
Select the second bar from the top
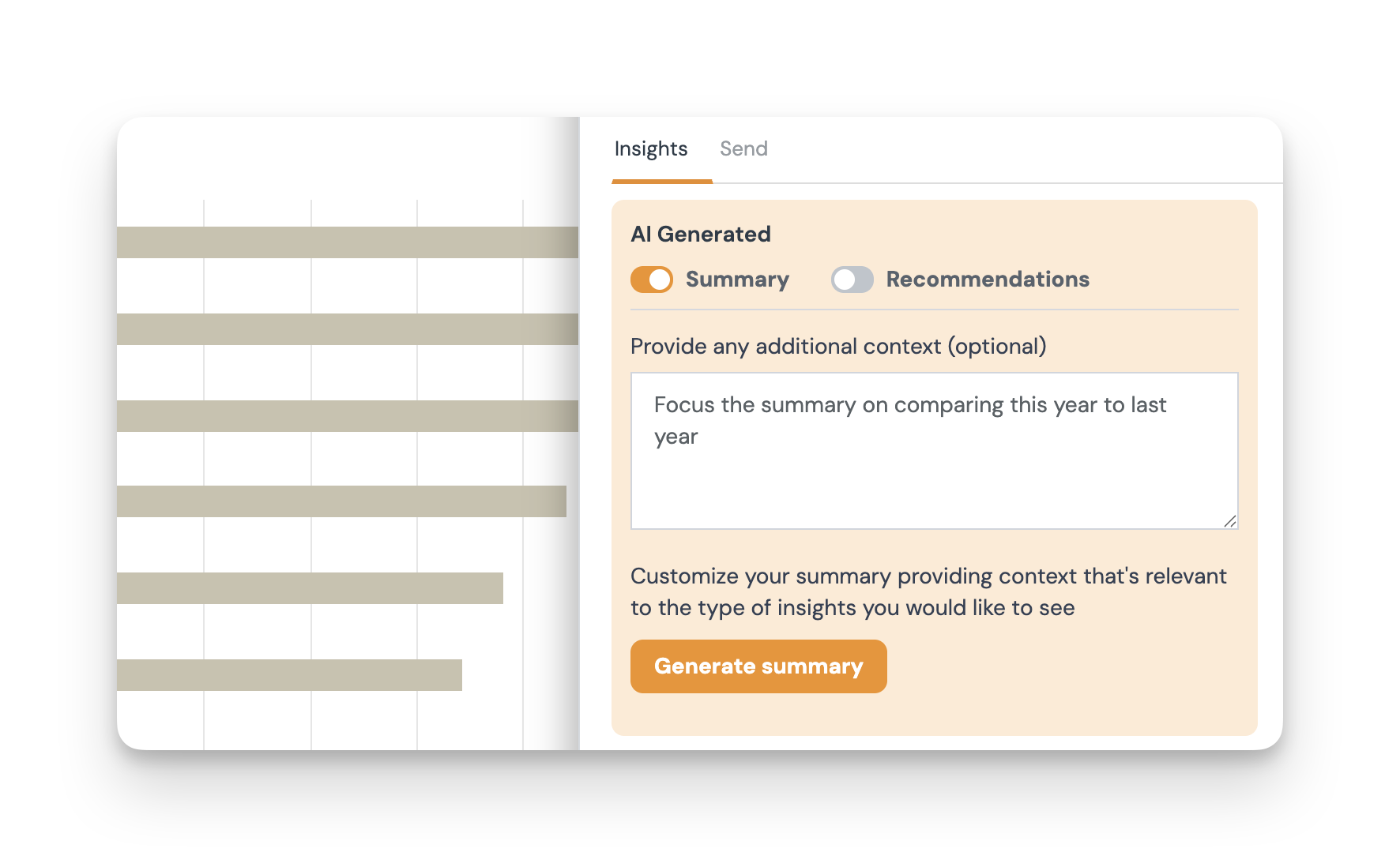tap(348, 329)
